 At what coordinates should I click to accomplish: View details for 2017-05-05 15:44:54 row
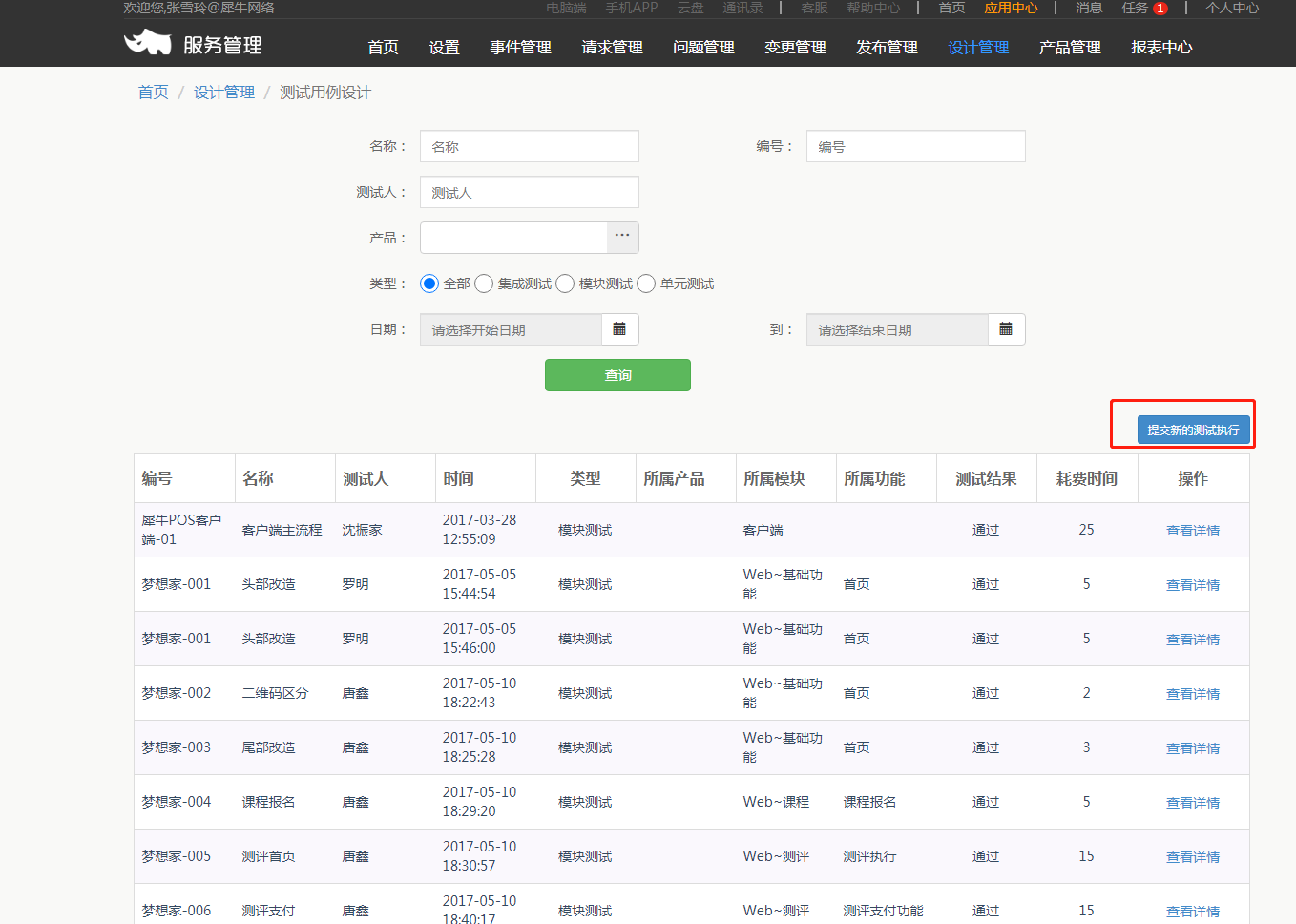(1193, 585)
